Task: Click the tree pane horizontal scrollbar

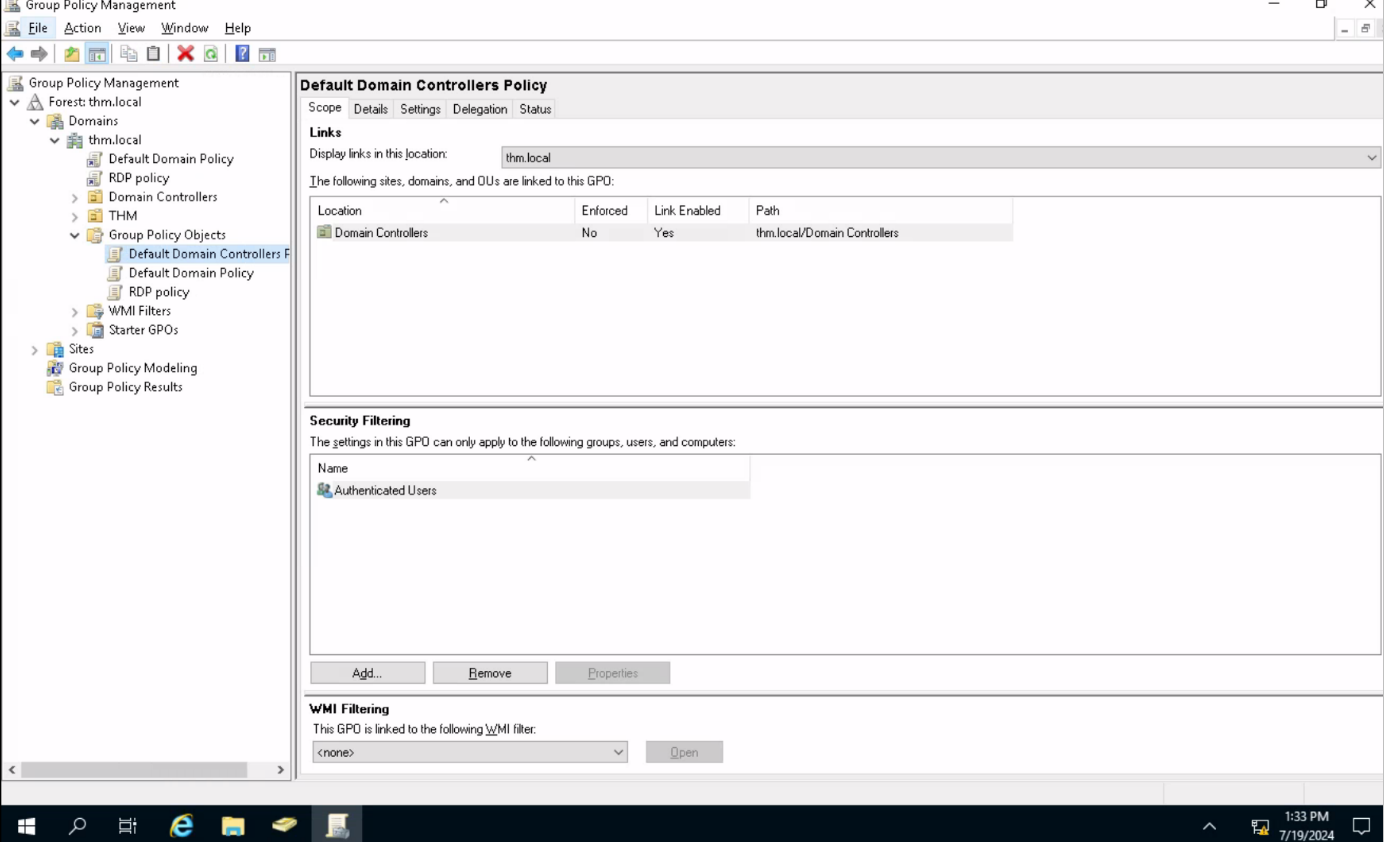Action: (x=134, y=770)
